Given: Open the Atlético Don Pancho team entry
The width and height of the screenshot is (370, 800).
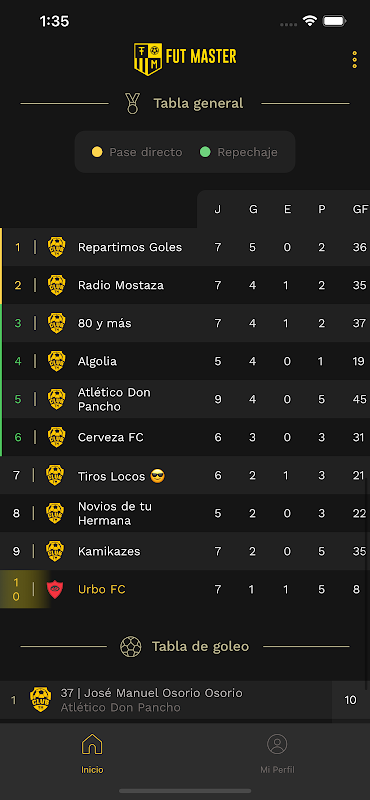Looking at the screenshot, I should click(185, 399).
